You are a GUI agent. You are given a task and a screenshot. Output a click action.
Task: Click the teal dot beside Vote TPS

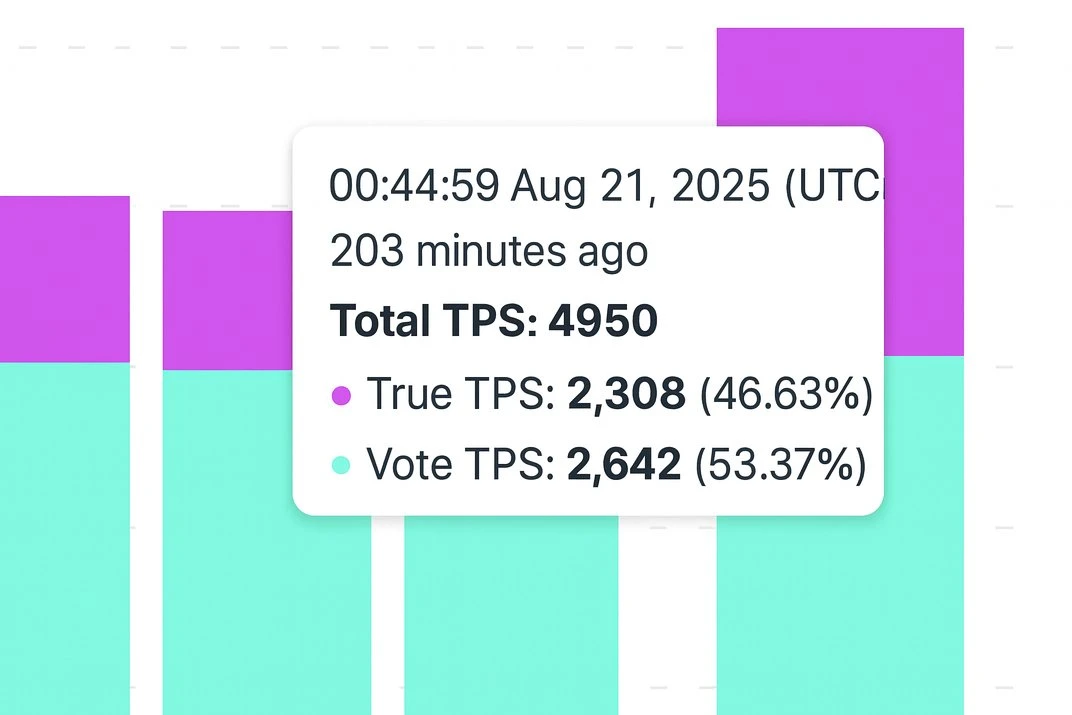coord(341,465)
